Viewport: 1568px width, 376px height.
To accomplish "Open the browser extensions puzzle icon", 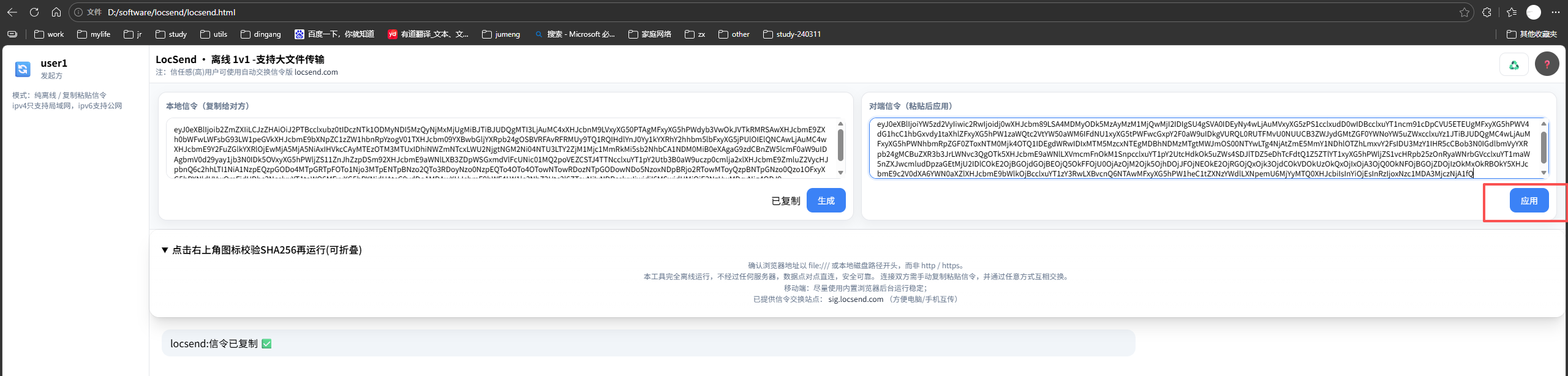I will pyautogui.click(x=1487, y=12).
